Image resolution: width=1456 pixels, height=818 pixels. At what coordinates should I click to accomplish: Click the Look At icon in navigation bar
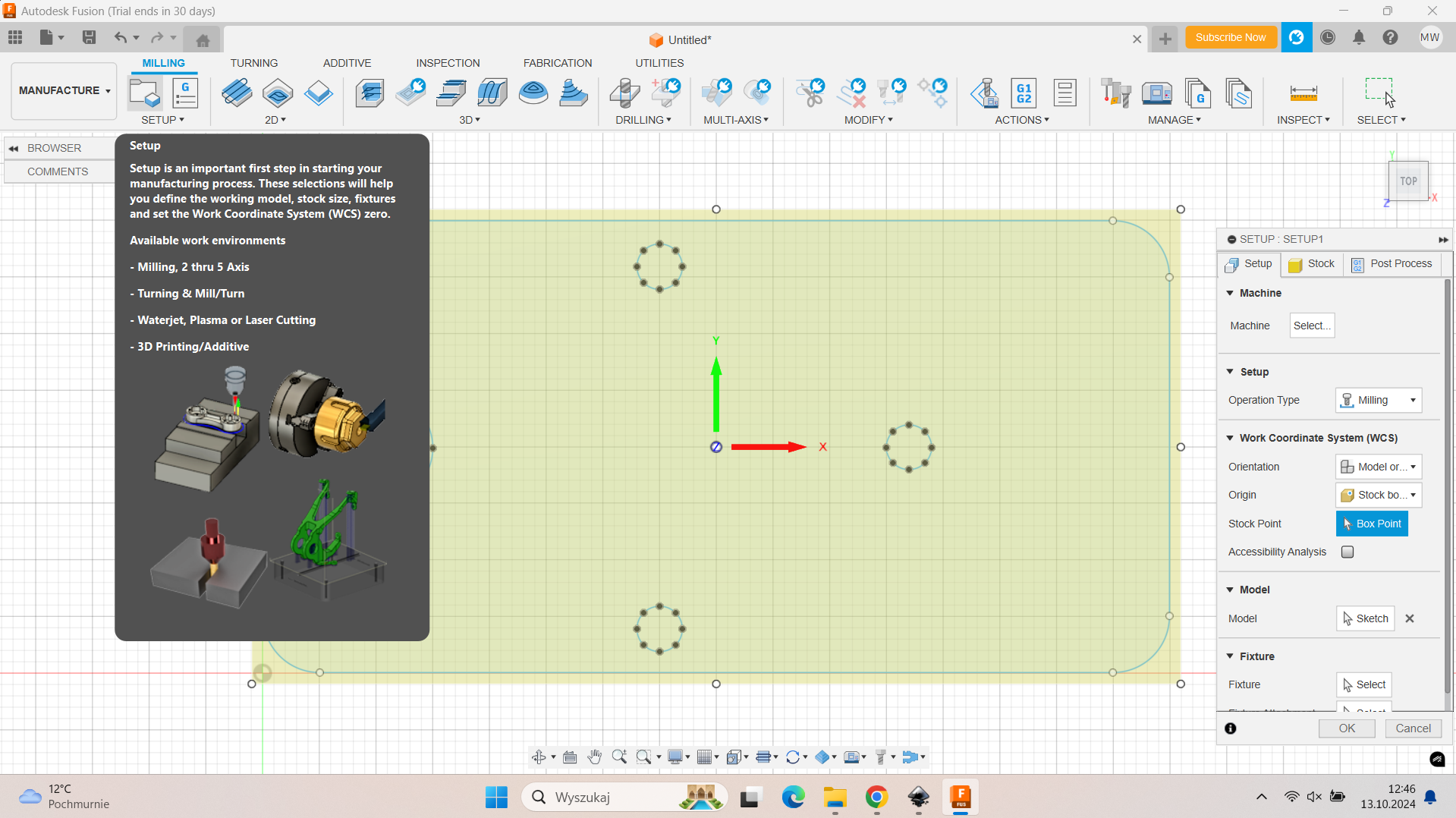(570, 757)
